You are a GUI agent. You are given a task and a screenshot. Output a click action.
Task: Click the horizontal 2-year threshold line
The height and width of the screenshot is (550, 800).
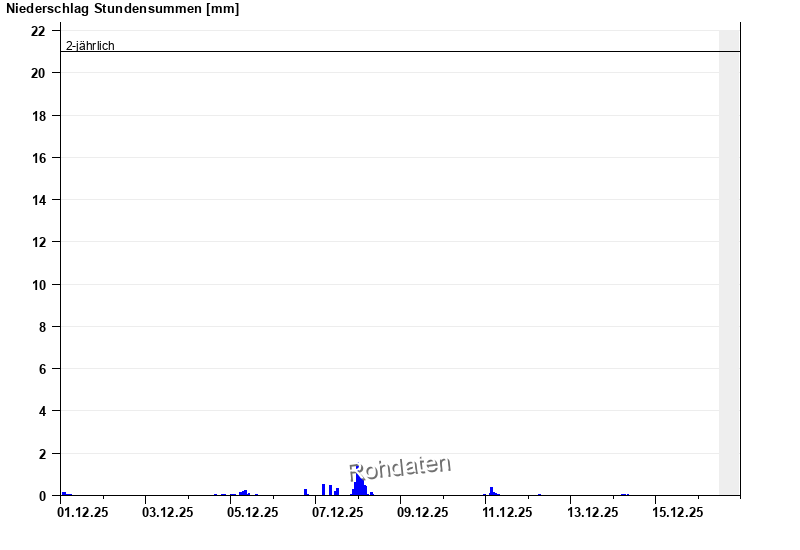point(400,51)
